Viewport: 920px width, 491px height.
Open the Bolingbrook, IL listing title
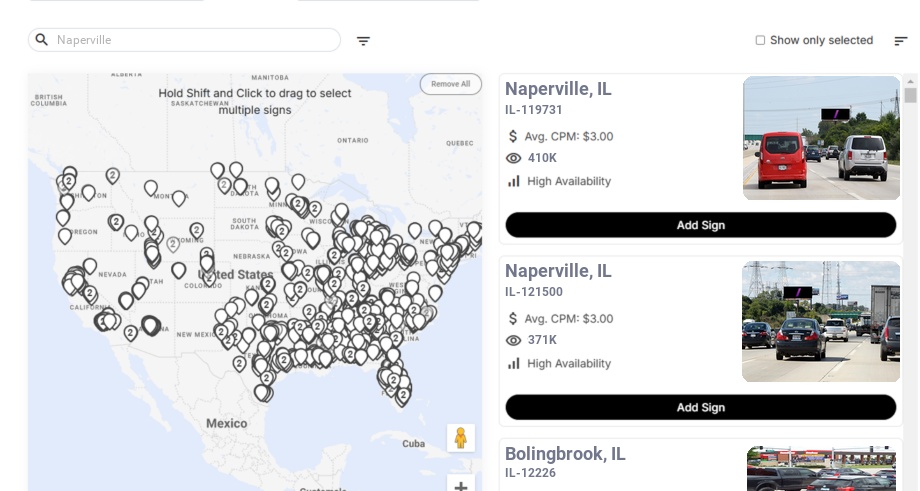[565, 454]
